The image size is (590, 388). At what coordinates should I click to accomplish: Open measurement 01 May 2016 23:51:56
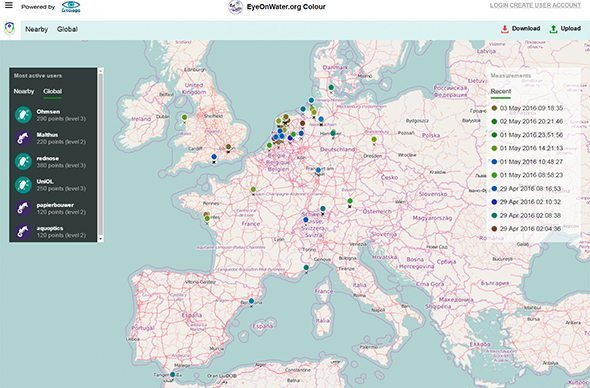click(x=527, y=135)
